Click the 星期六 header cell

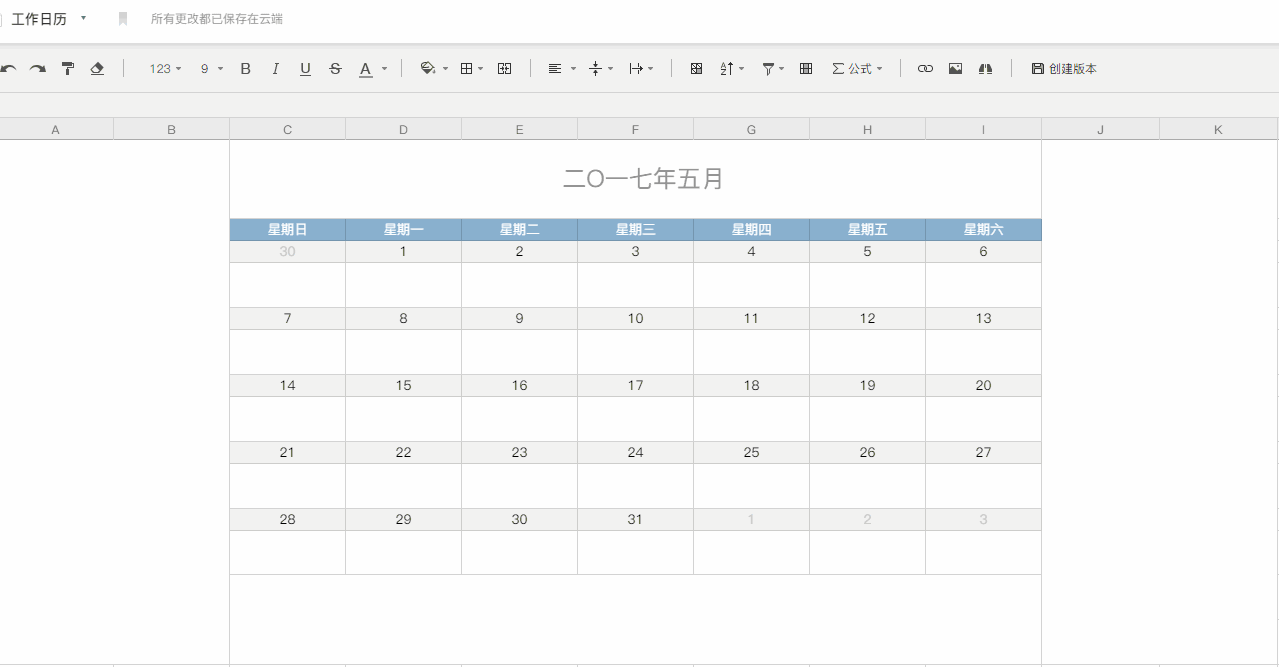(x=983, y=230)
